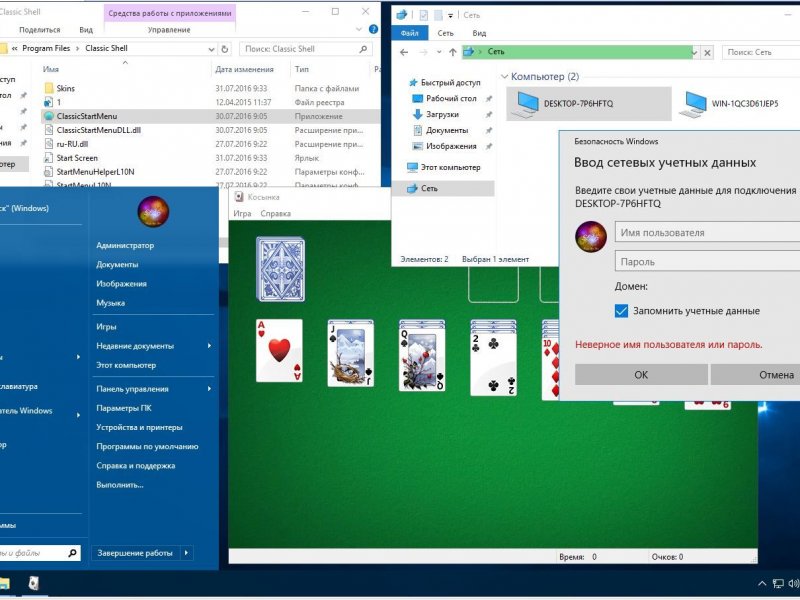Viewport: 800px width, 600px height.
Task: Unpin Рабочий стол from quick access
Action: click(x=489, y=98)
